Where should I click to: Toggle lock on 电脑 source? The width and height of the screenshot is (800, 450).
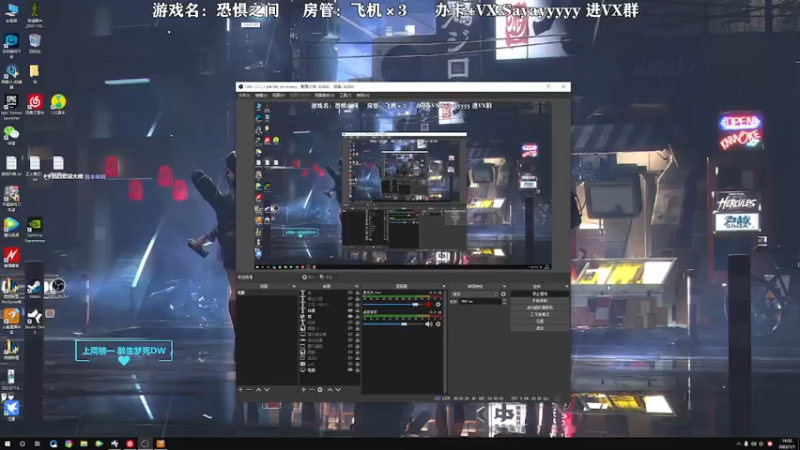[x=358, y=369]
